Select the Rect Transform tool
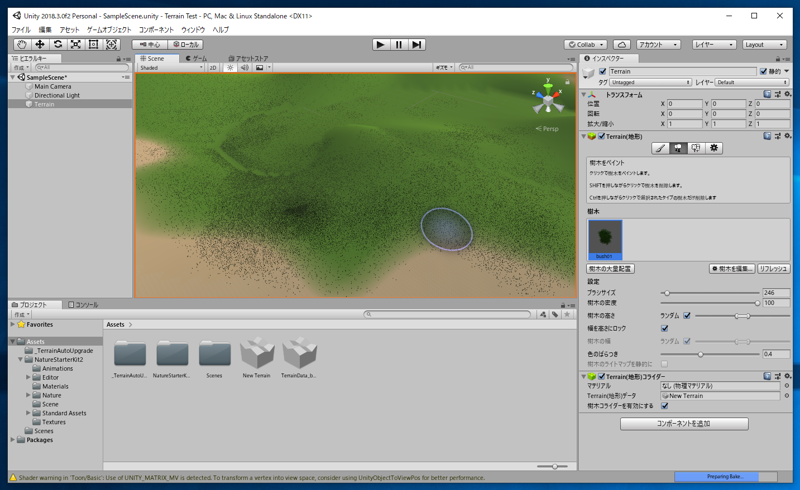The height and width of the screenshot is (490, 800). (93, 44)
